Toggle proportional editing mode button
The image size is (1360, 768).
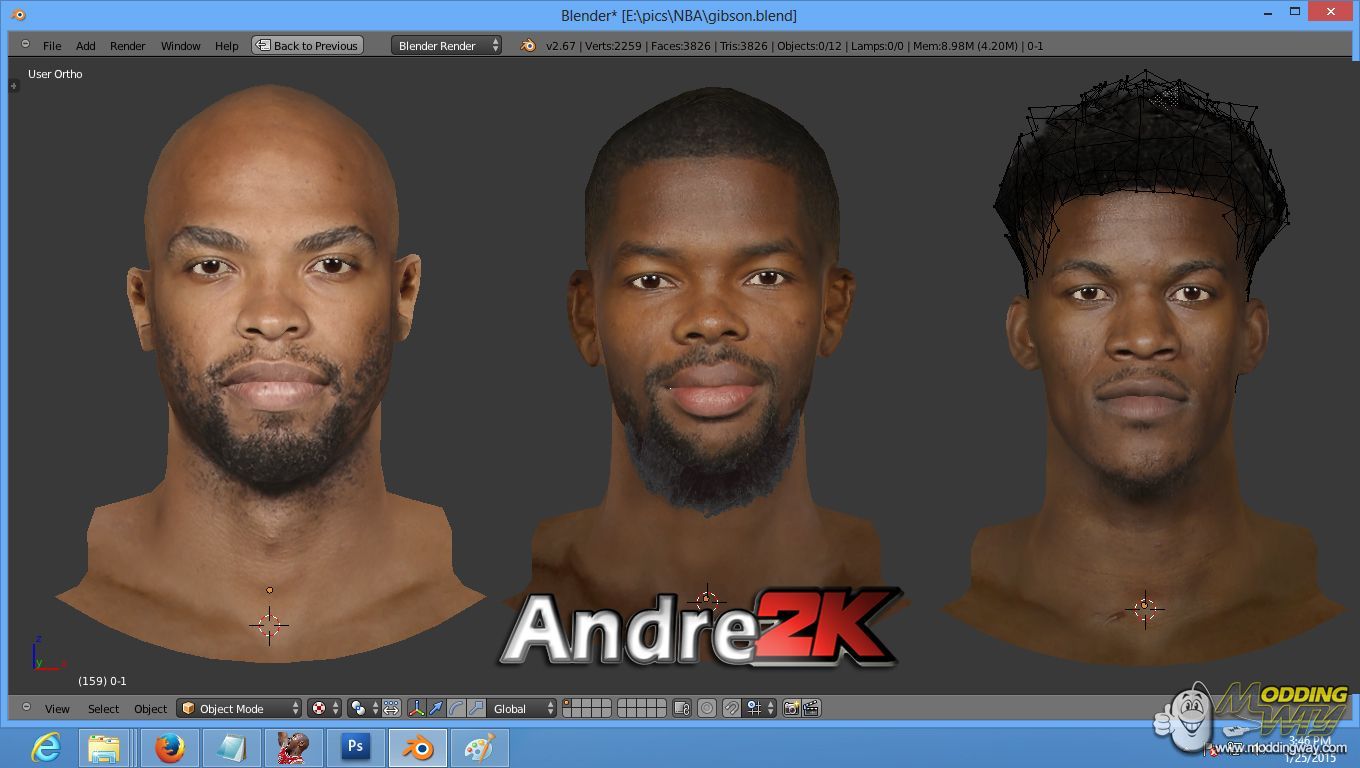tap(707, 708)
